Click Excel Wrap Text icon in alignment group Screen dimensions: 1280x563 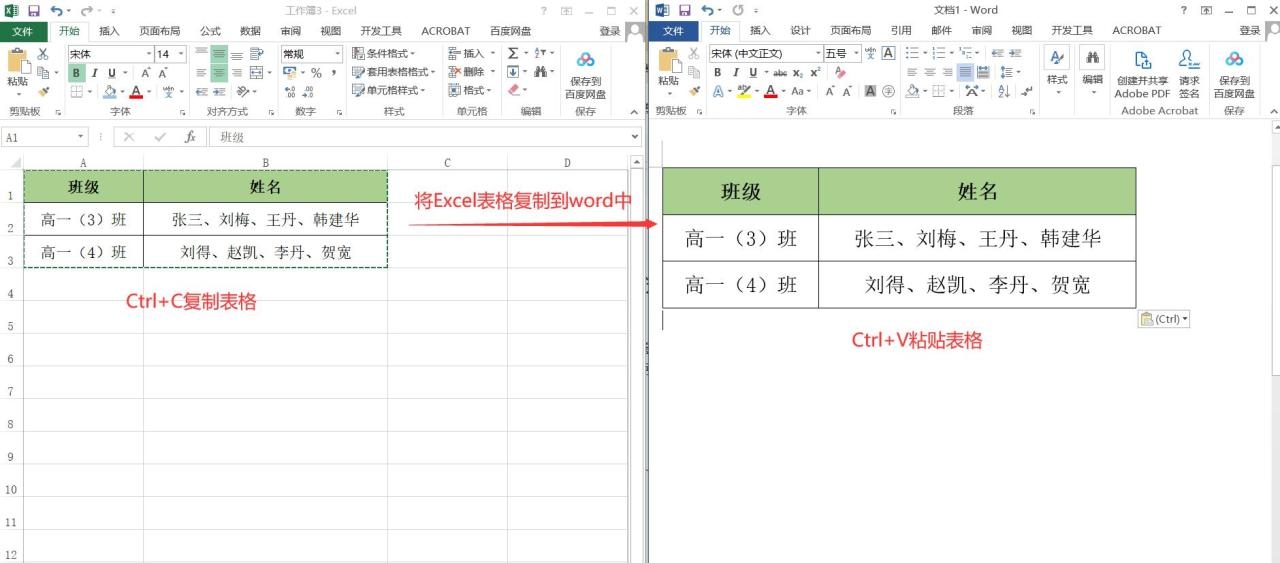coord(257,54)
